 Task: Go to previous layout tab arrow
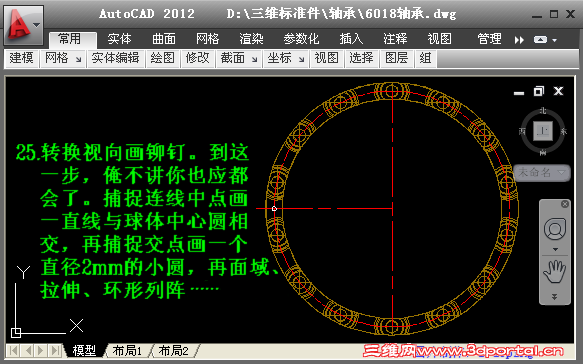[x=27, y=350]
